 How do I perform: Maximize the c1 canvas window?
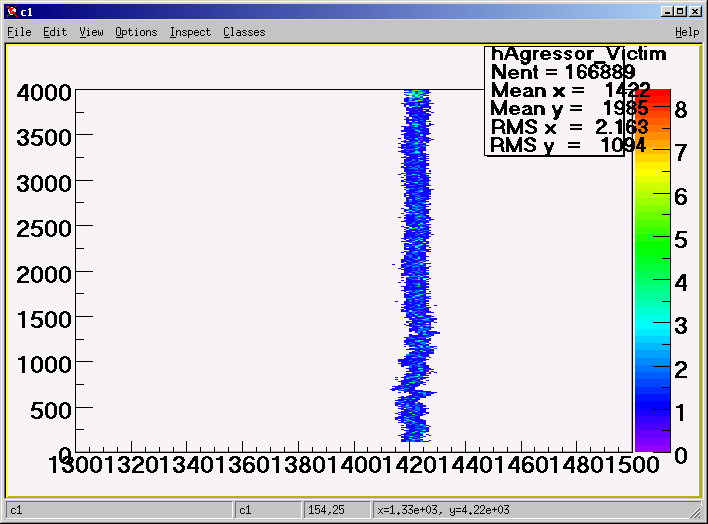680,12
